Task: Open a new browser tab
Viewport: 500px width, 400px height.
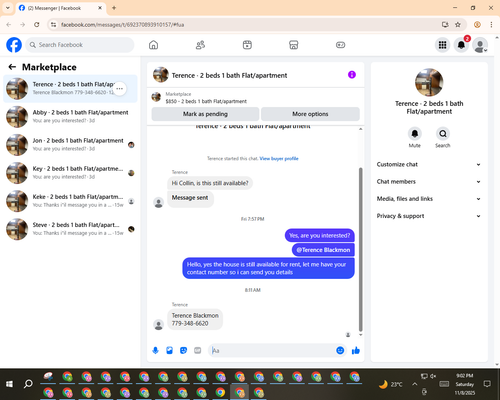Action: click(x=114, y=8)
